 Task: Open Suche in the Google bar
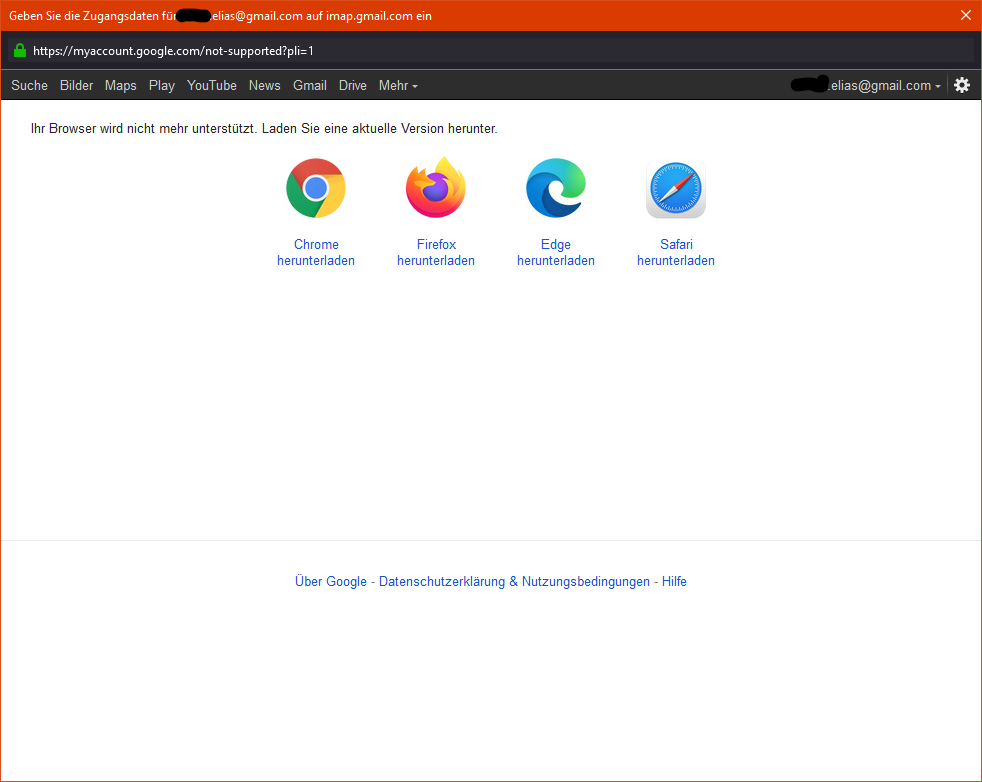29,85
